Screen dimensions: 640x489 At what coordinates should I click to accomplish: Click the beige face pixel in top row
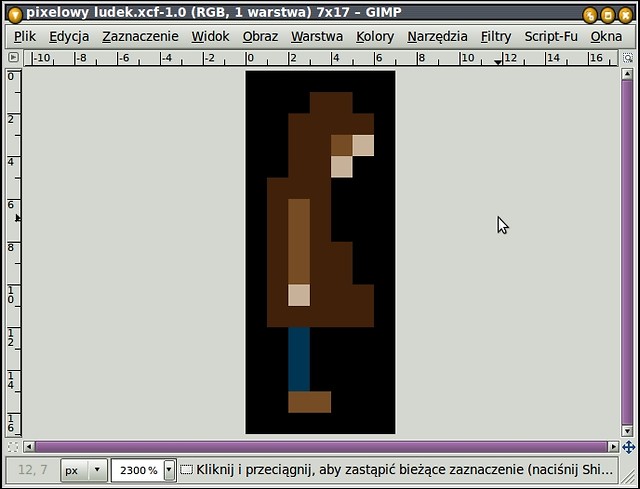(x=363, y=145)
